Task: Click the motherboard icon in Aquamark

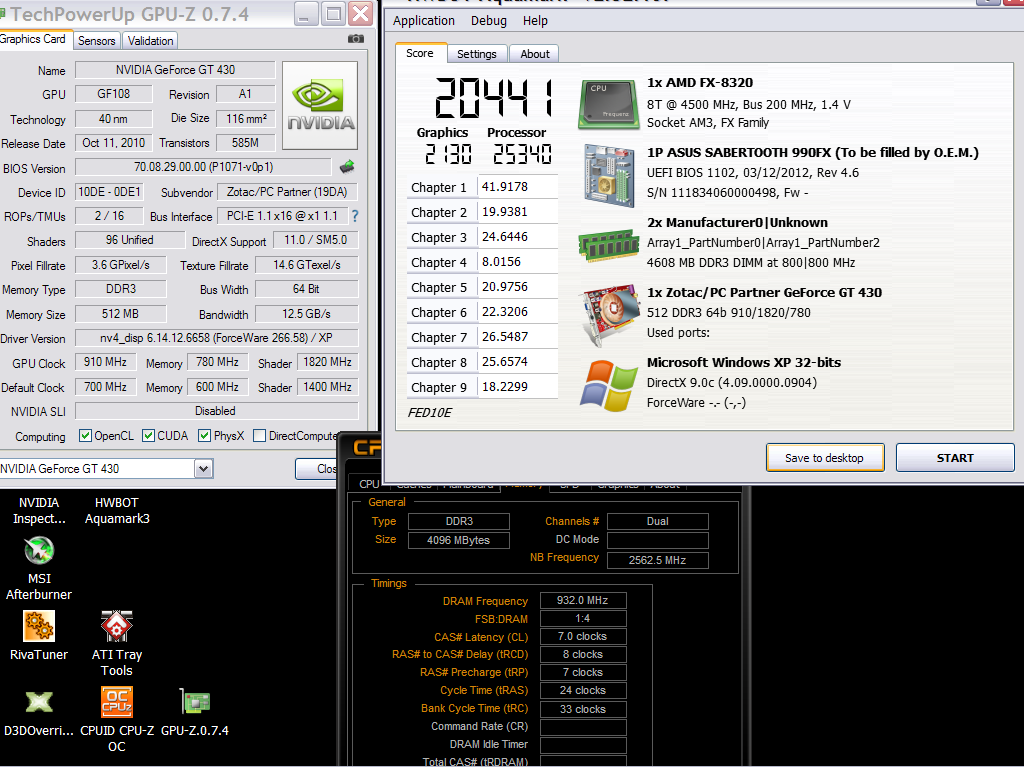Action: click(x=609, y=175)
